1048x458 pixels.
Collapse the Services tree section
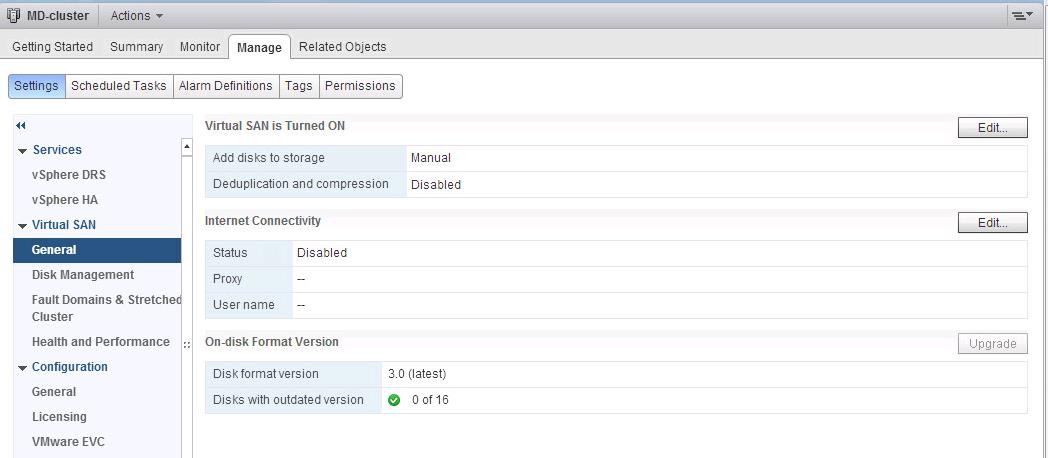pyautogui.click(x=22, y=151)
